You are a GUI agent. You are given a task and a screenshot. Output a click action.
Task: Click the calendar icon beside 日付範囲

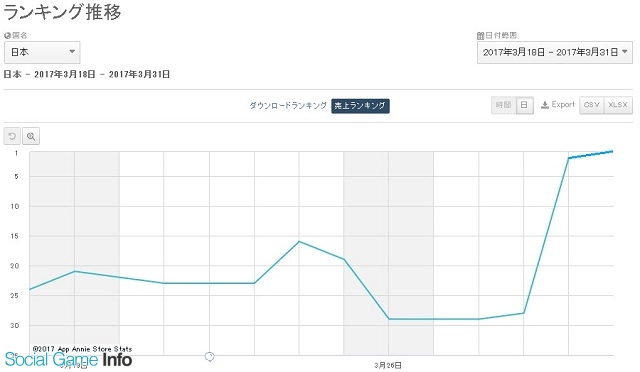(480, 36)
